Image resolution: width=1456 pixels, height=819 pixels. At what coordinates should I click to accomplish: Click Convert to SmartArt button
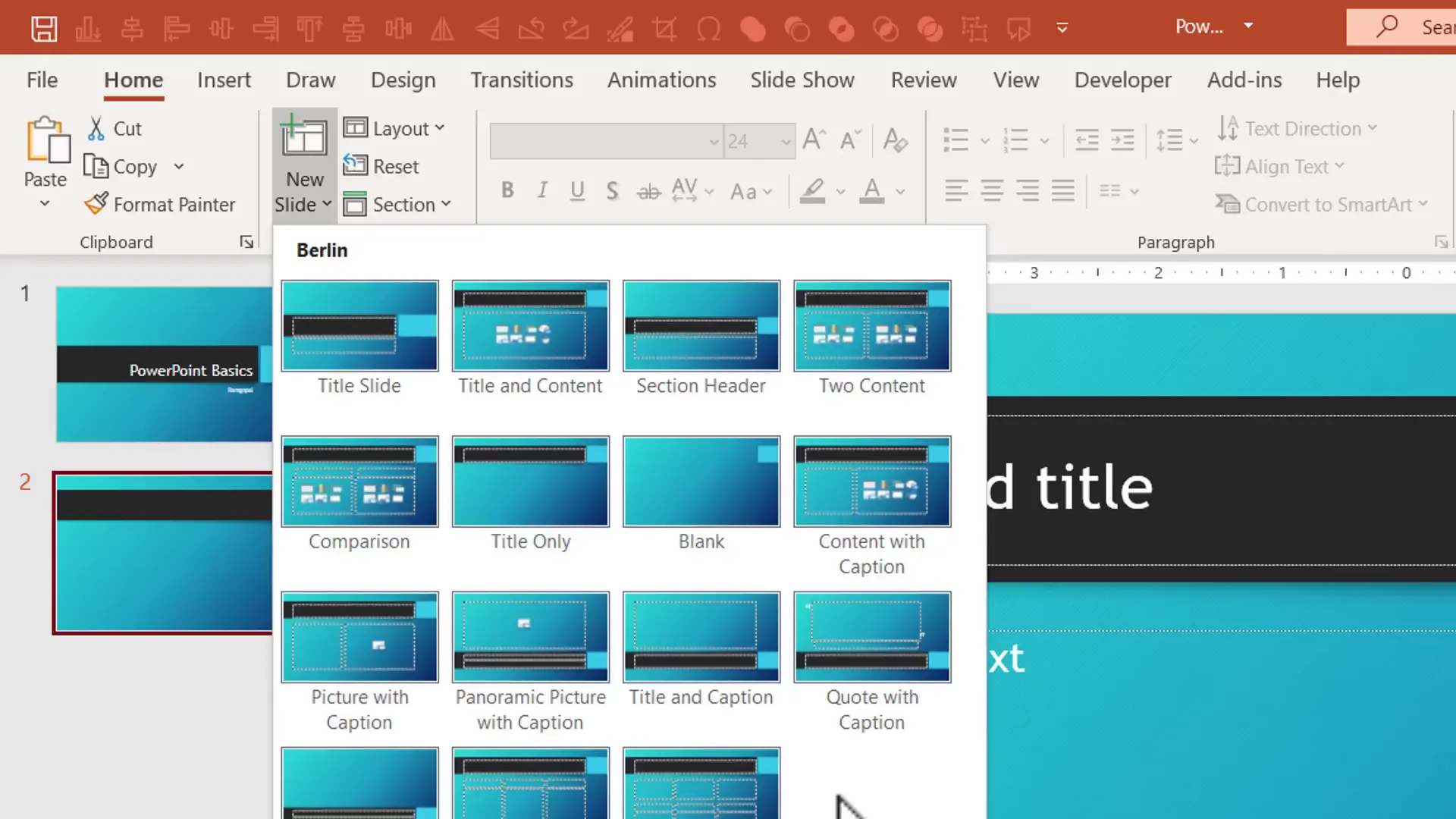click(1322, 204)
